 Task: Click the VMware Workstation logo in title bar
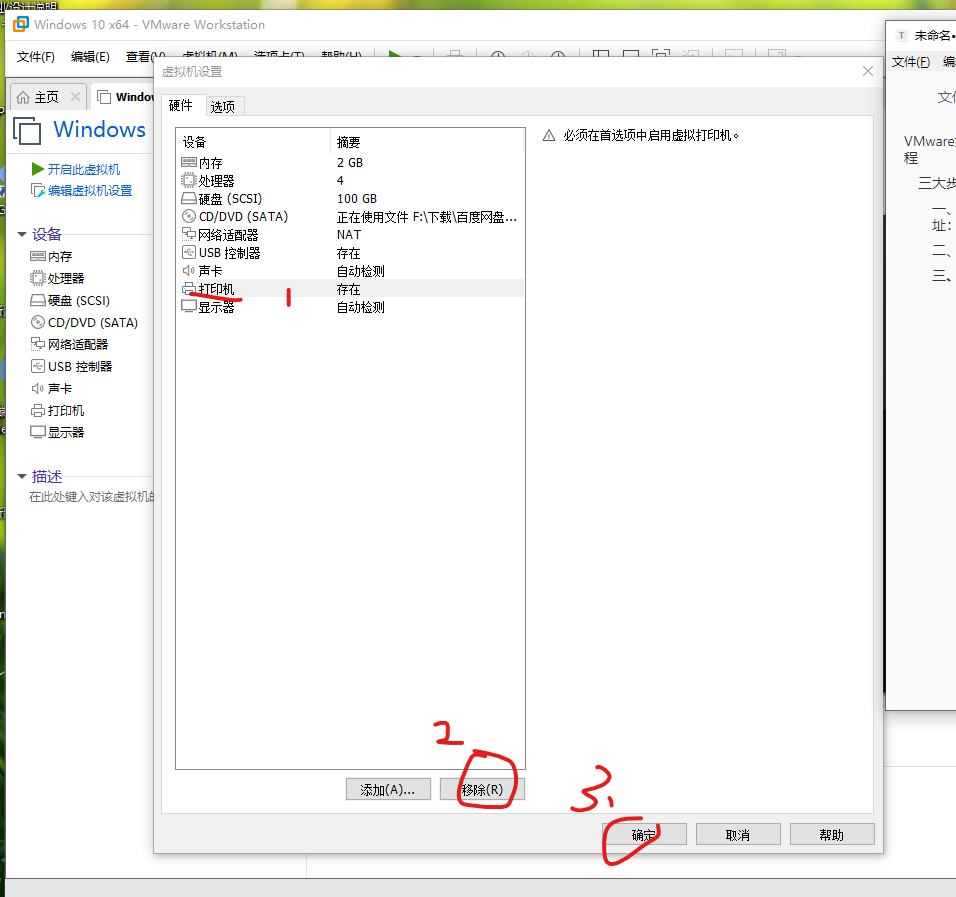[21, 24]
